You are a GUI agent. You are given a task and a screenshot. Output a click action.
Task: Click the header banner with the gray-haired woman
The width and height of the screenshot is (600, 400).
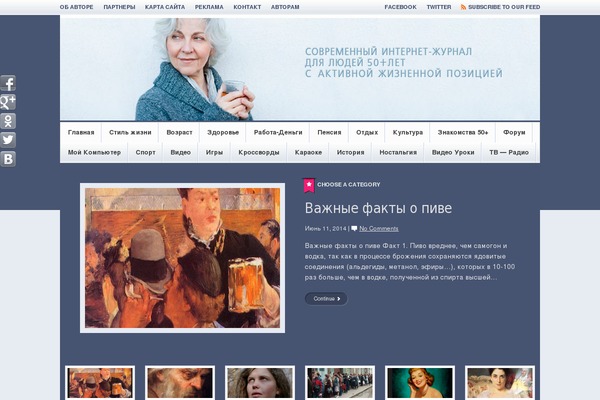(x=300, y=69)
